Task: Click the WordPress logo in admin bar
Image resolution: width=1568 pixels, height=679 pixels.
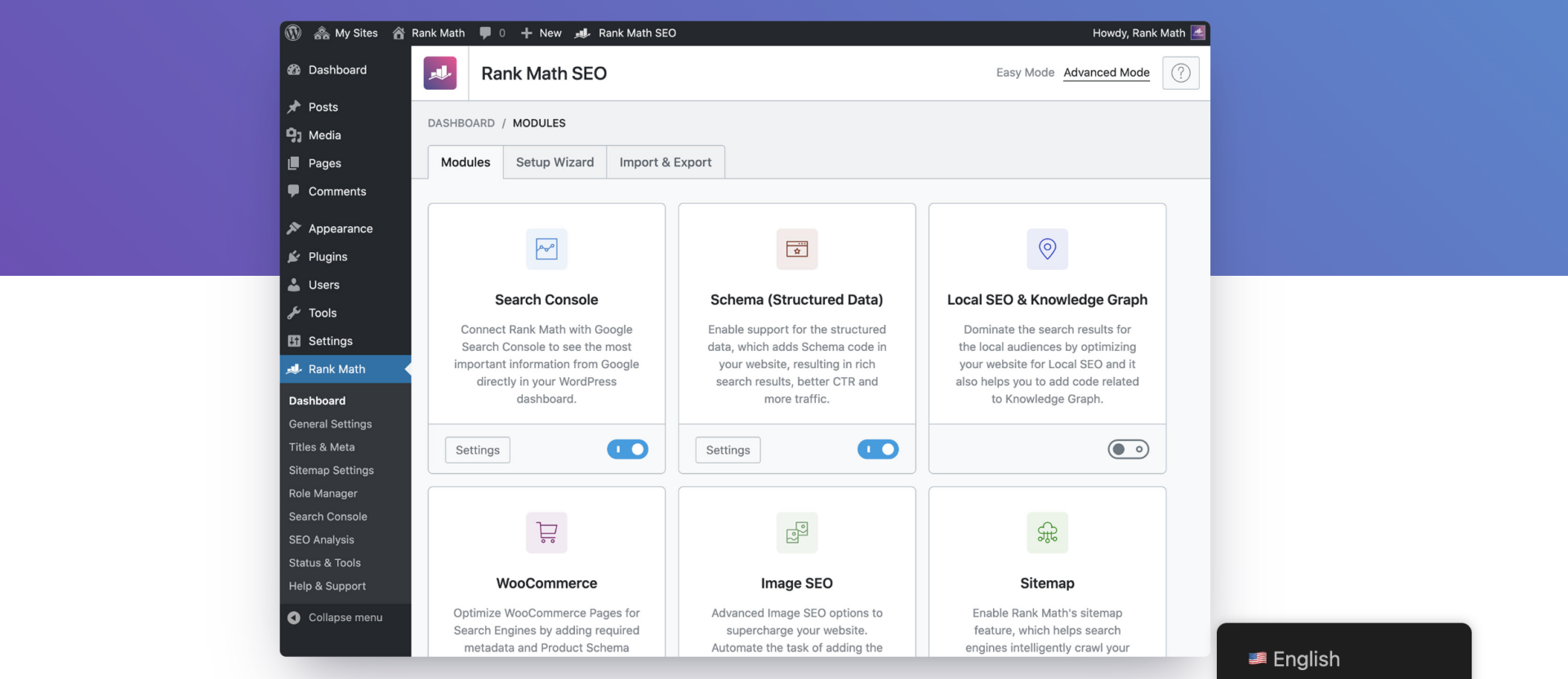Action: pos(293,33)
